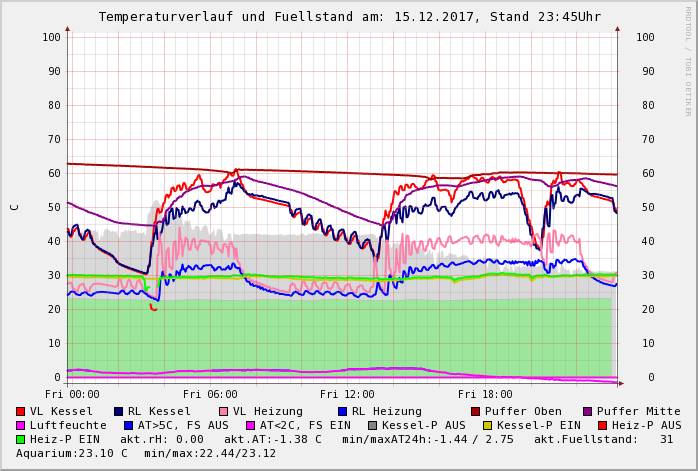Click the Puffer Oben legend swatch
The width and height of the screenshot is (698, 471).
coord(475,412)
